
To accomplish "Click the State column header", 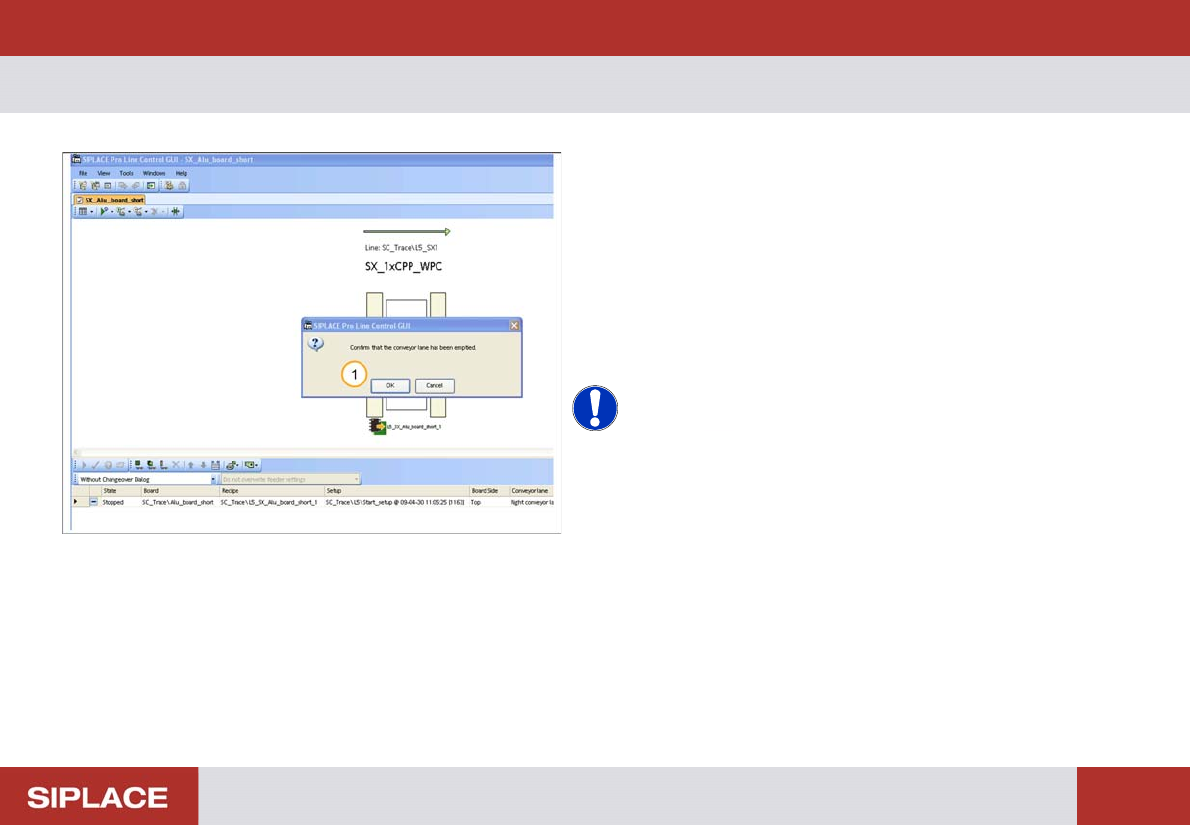I will pyautogui.click(x=119, y=491).
